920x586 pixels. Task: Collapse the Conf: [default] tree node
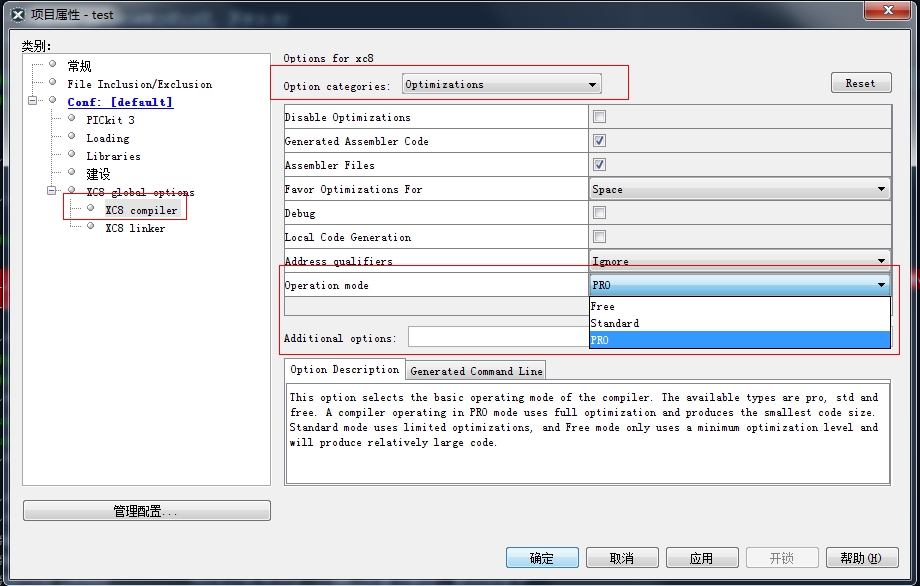32,100
